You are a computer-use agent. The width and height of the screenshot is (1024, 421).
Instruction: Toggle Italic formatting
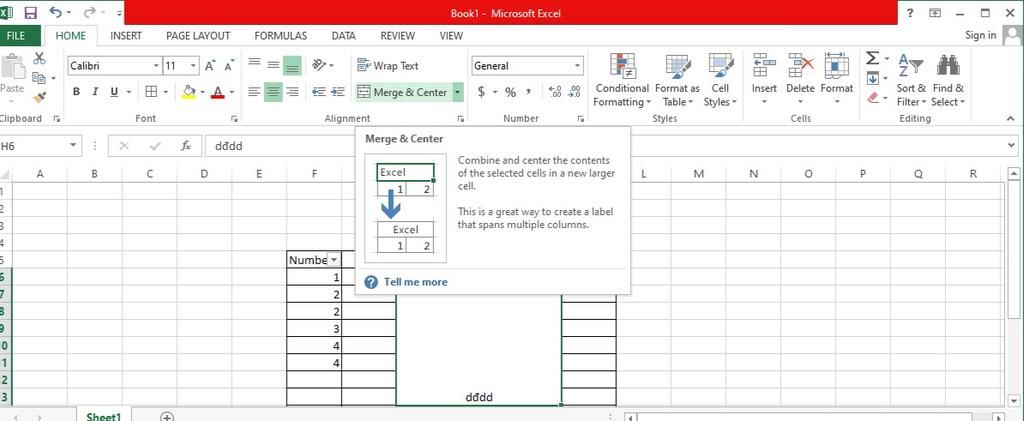[x=95, y=92]
